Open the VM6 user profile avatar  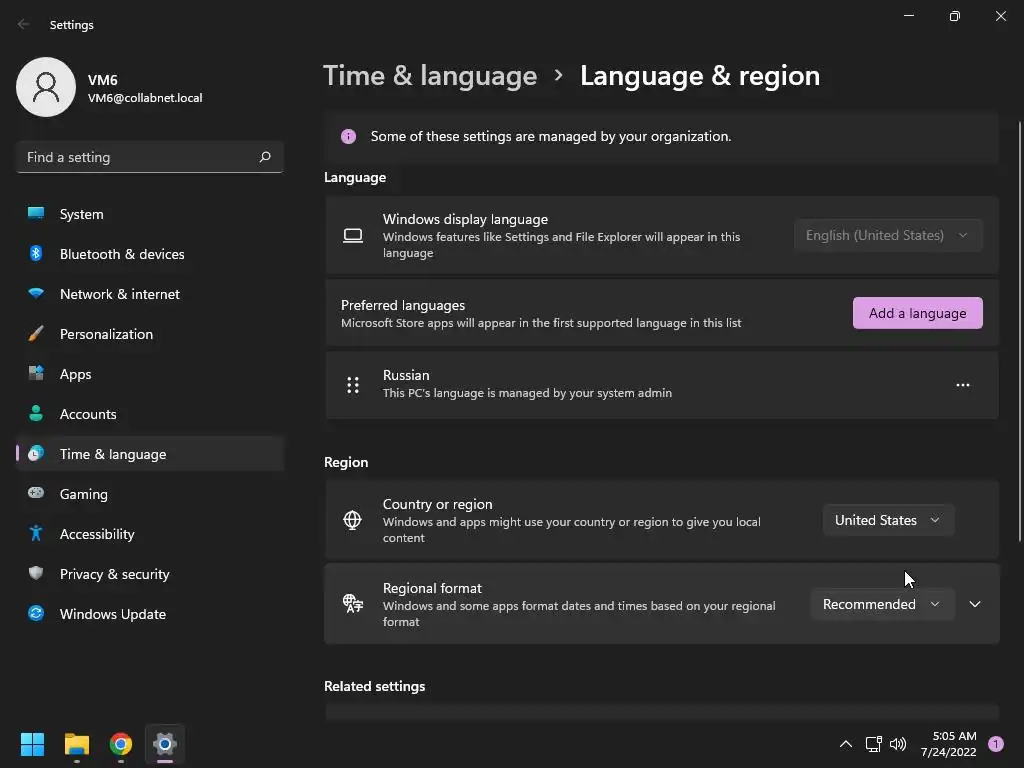(x=46, y=87)
